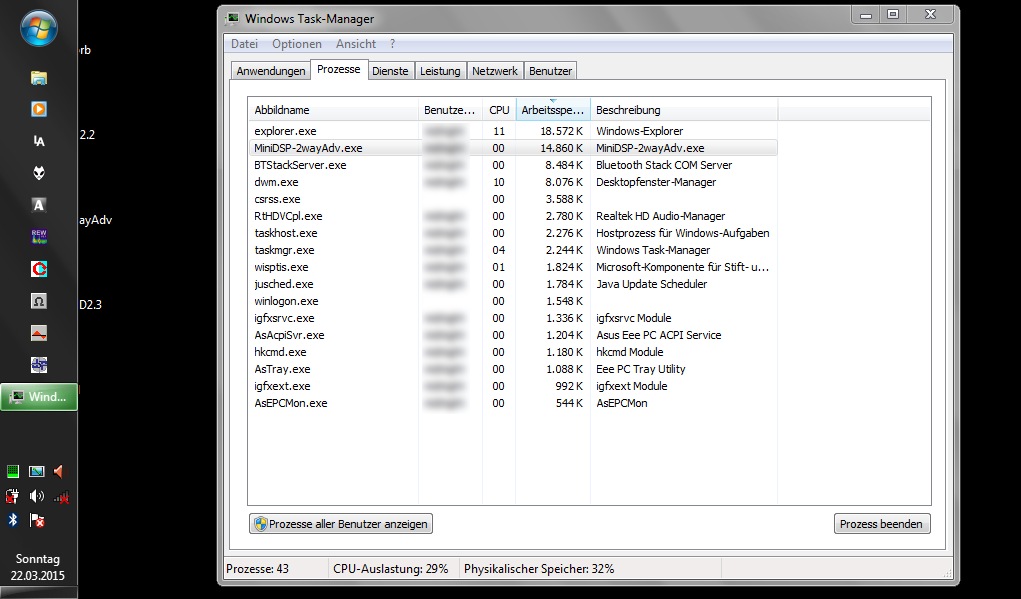This screenshot has width=1021, height=599.
Task: Sort by the Arbeitsspe... column header
Action: point(553,110)
